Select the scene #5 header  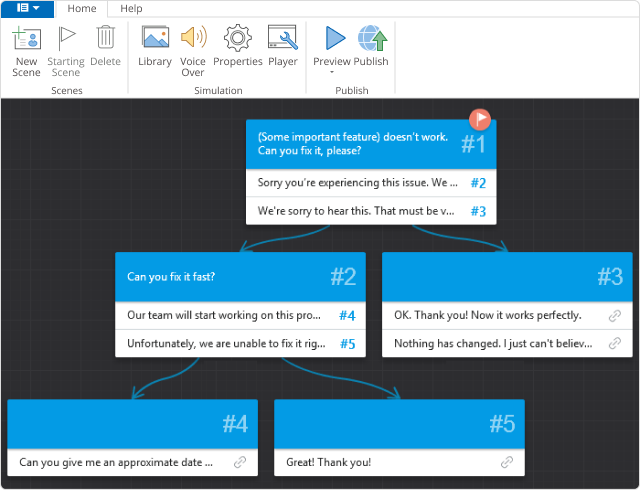click(x=400, y=424)
